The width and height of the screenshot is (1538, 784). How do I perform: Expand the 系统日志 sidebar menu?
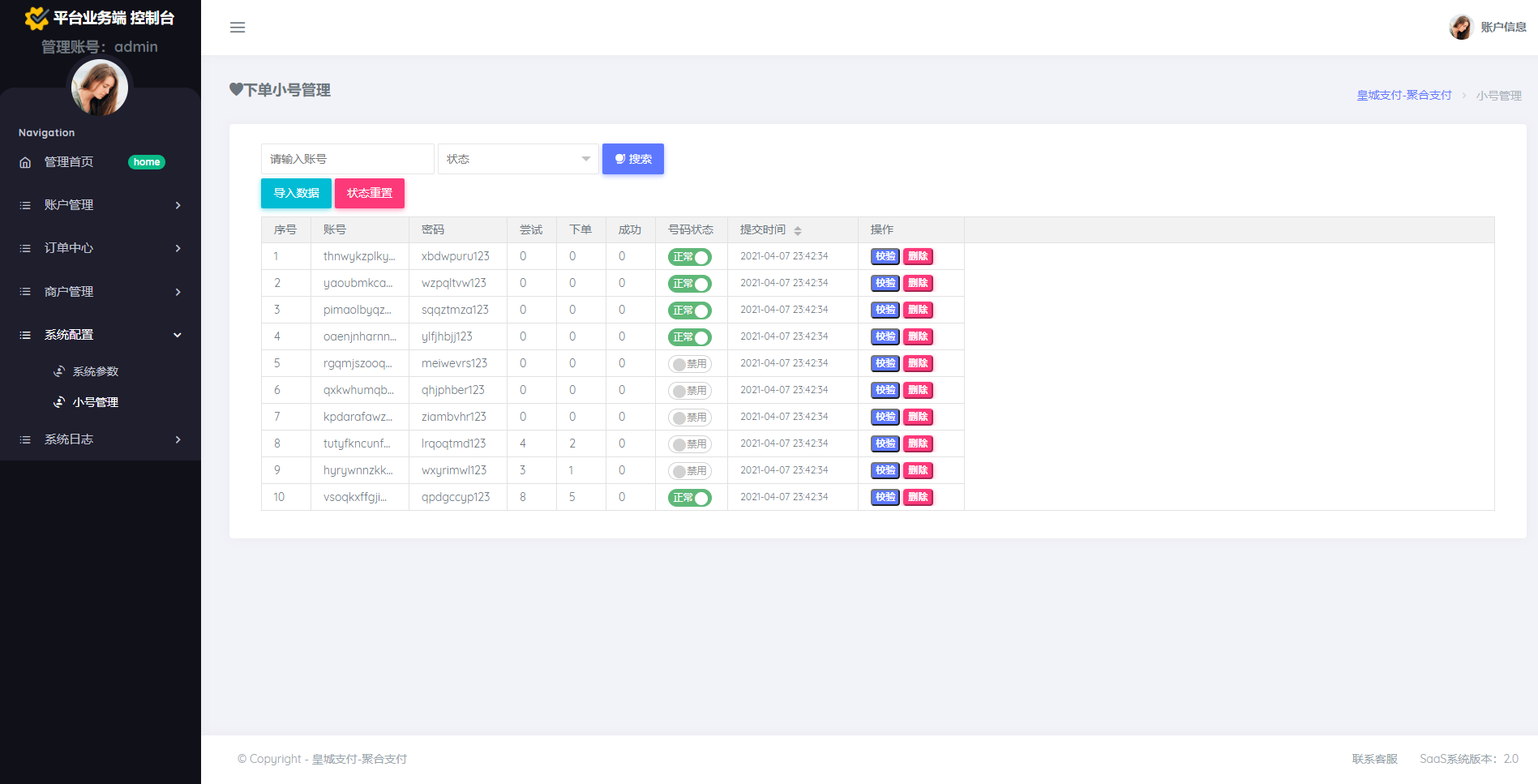click(100, 439)
